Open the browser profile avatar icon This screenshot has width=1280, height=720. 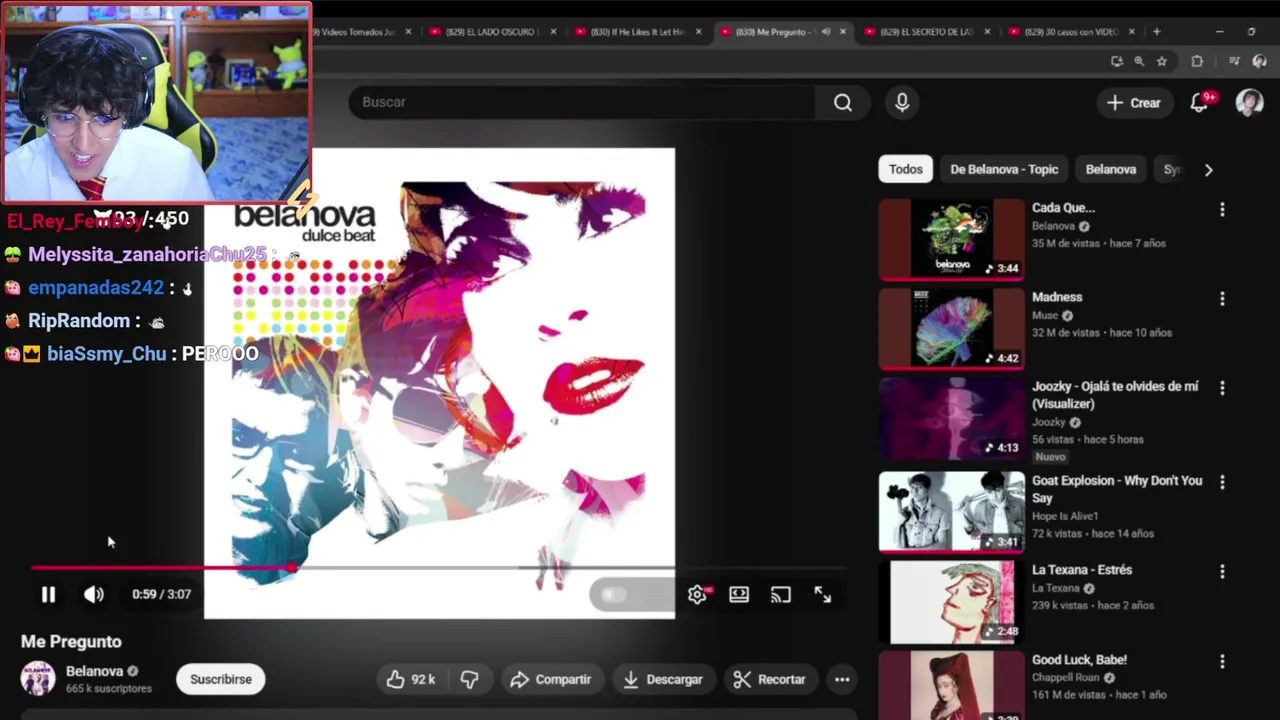pos(1260,61)
